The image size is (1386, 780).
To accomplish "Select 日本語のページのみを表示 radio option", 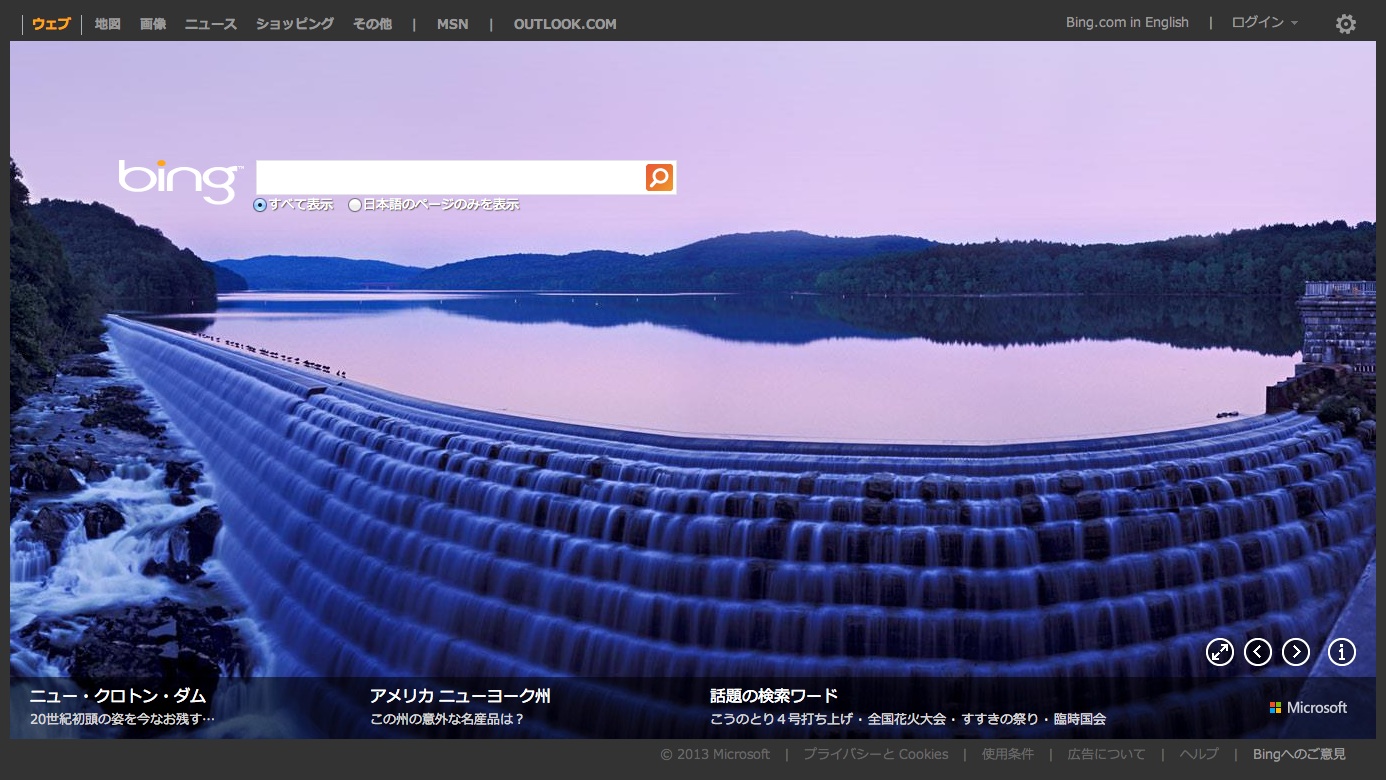I will [x=355, y=205].
